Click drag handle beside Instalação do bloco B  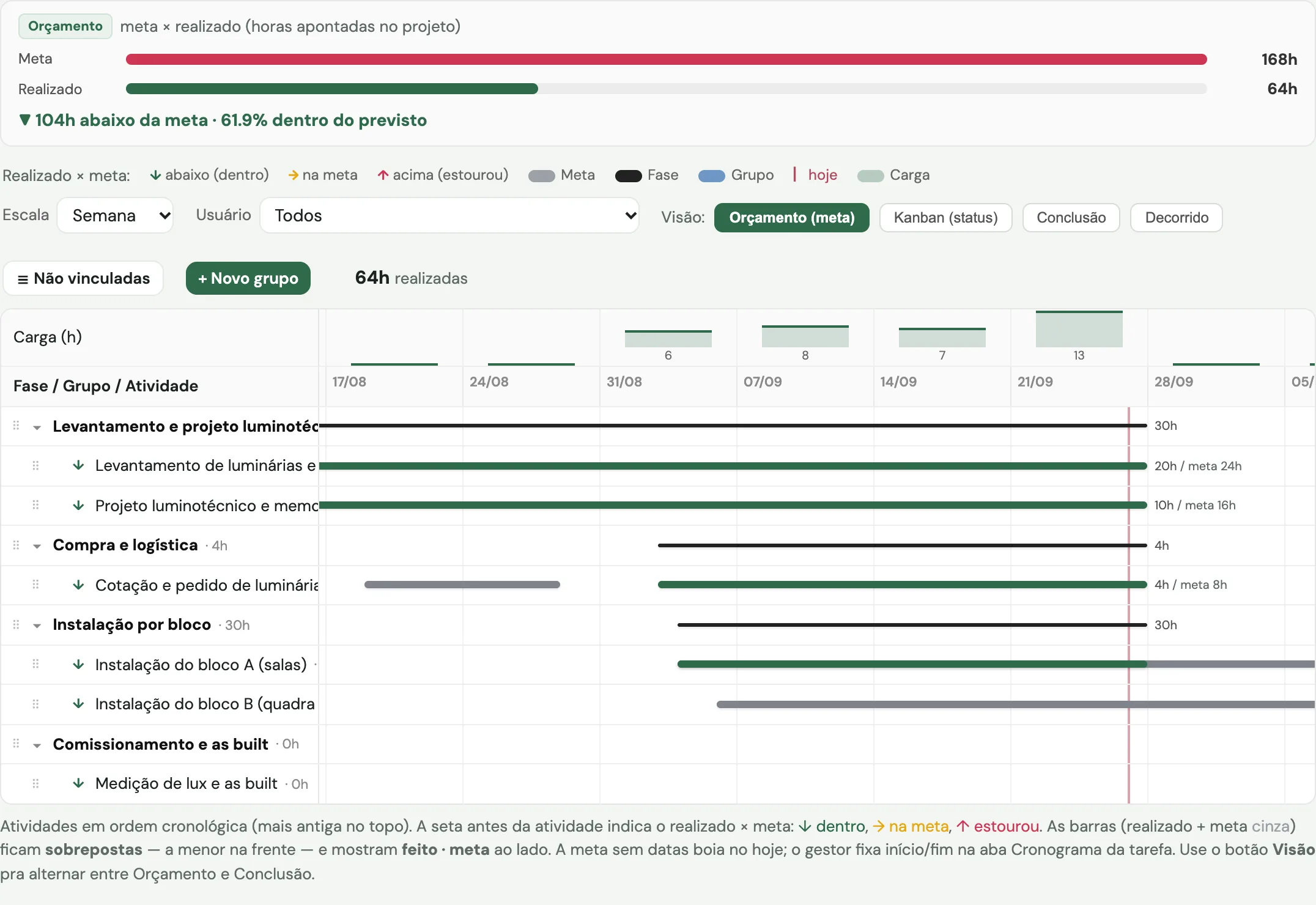[x=35, y=704]
